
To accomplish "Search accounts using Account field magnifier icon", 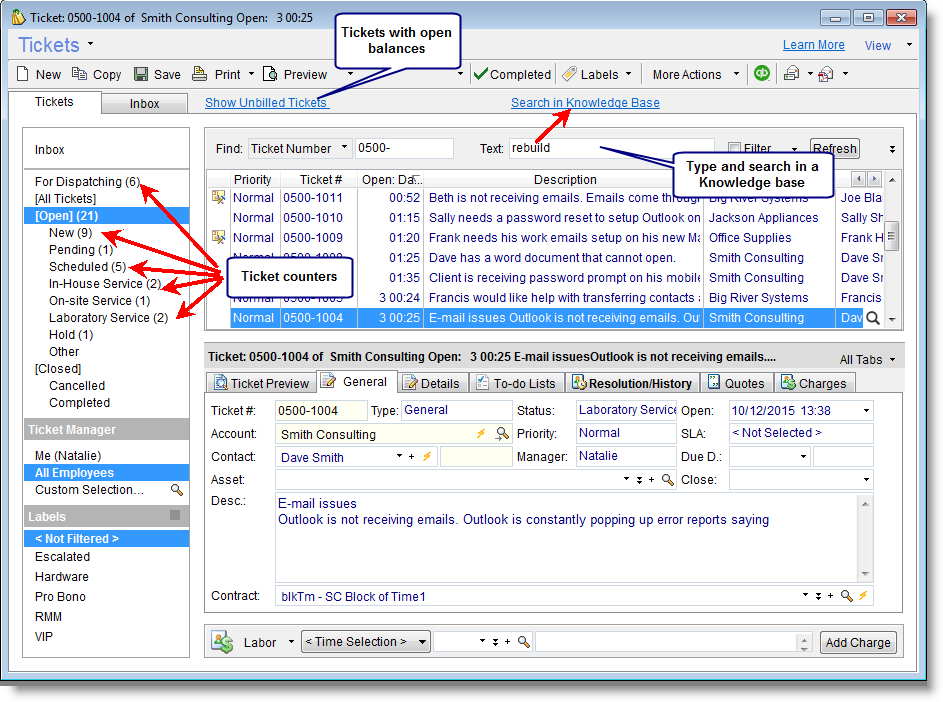I will (502, 434).
